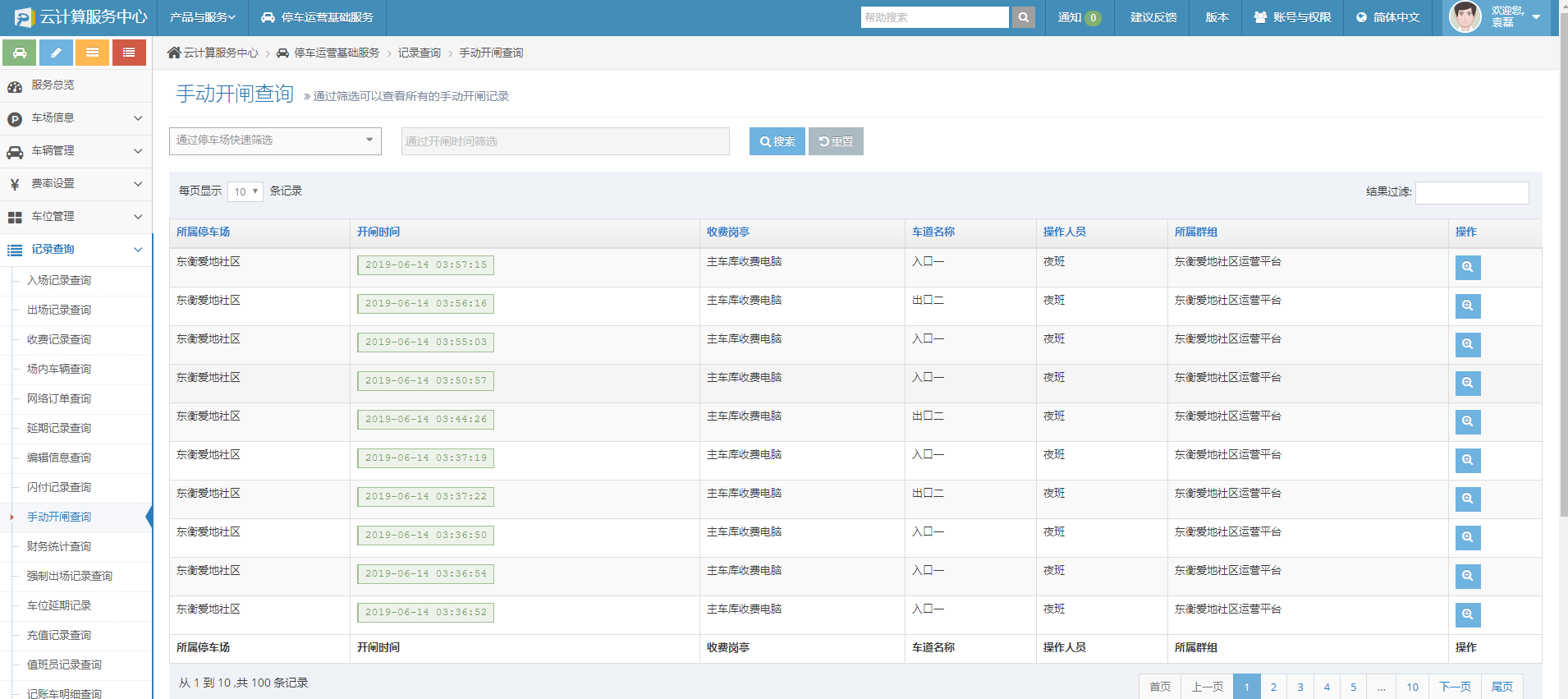
Task: Click the green car shortcut icon button
Action: (20, 53)
